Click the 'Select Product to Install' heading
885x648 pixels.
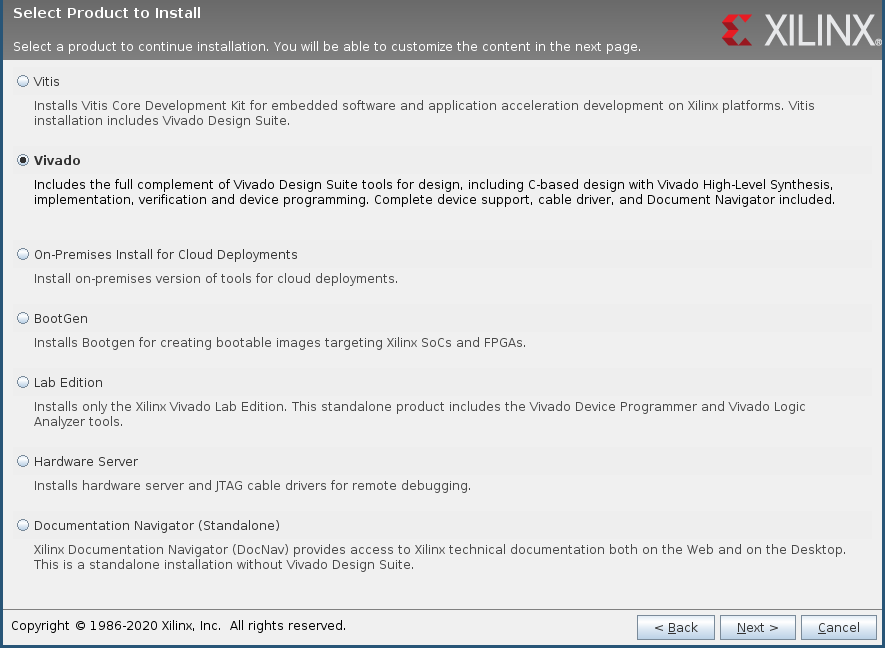point(107,13)
